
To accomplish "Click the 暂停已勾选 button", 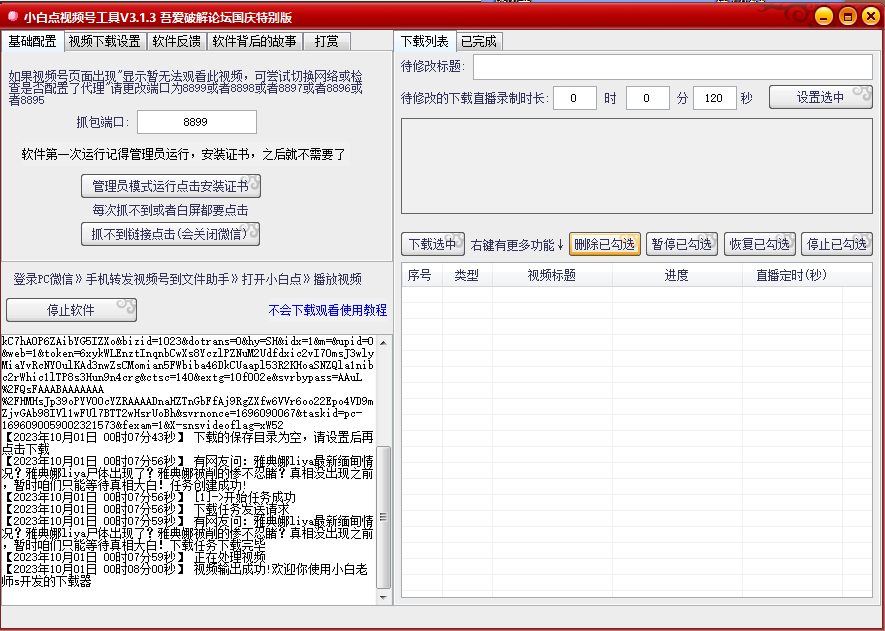I will [x=681, y=244].
